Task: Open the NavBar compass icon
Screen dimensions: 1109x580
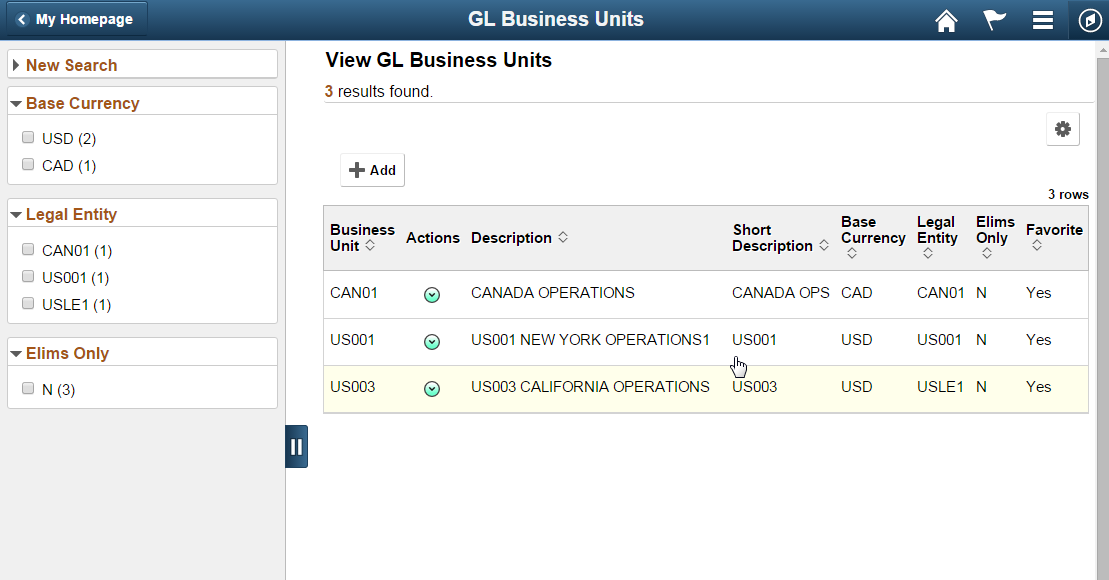Action: point(1089,20)
